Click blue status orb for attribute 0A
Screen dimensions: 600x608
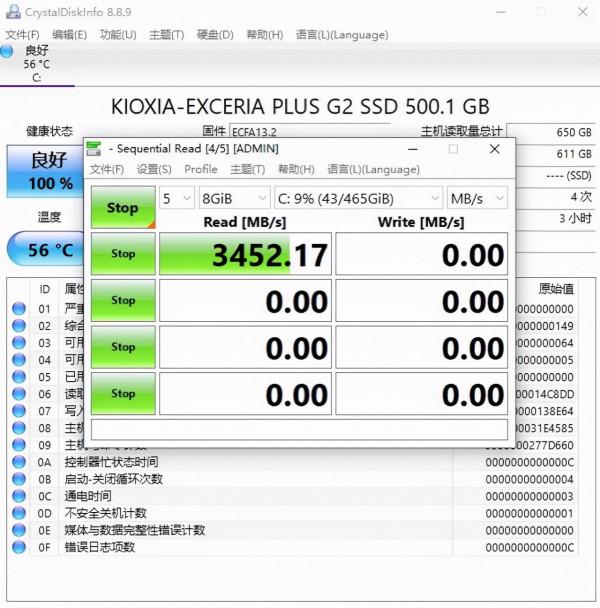tap(18, 462)
